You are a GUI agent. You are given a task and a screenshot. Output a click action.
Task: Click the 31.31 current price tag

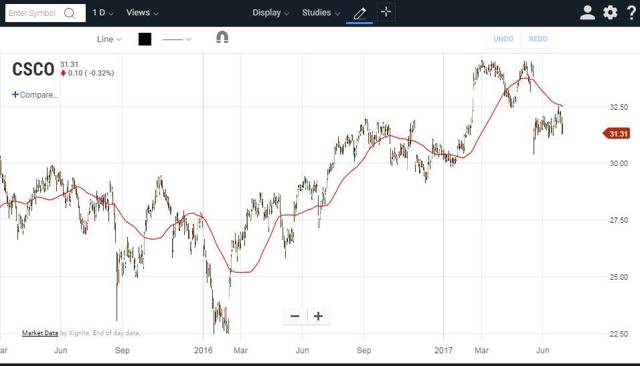[x=617, y=134]
